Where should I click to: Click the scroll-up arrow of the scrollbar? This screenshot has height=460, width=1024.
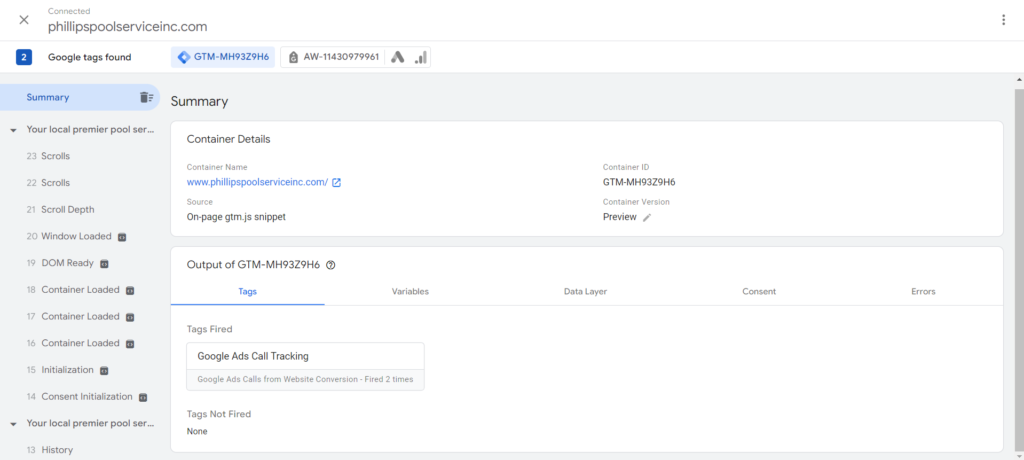(1019, 79)
